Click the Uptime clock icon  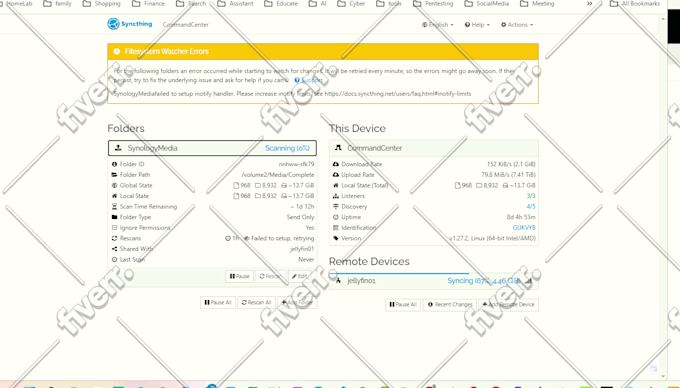336,217
